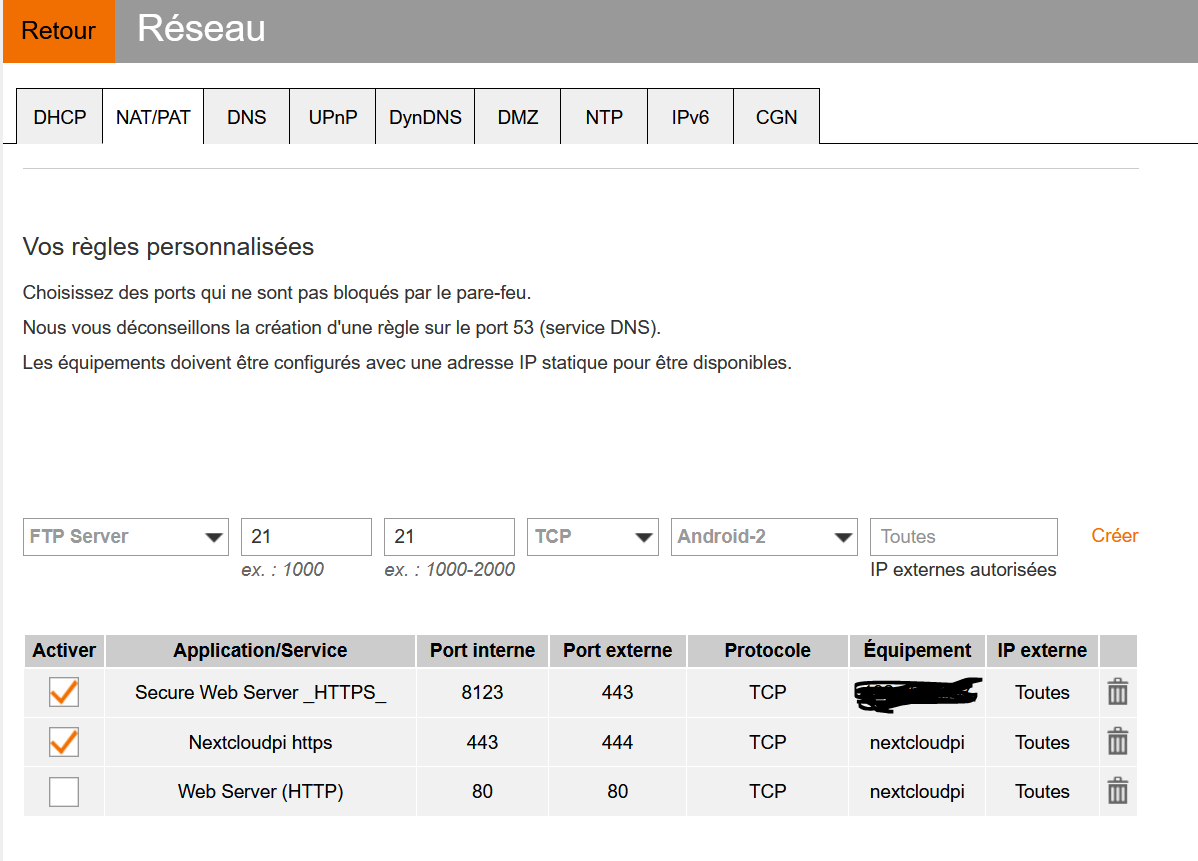Click trash icon for Nextcloudpi https rule
Image resolution: width=1198 pixels, height=861 pixels.
click(1118, 742)
